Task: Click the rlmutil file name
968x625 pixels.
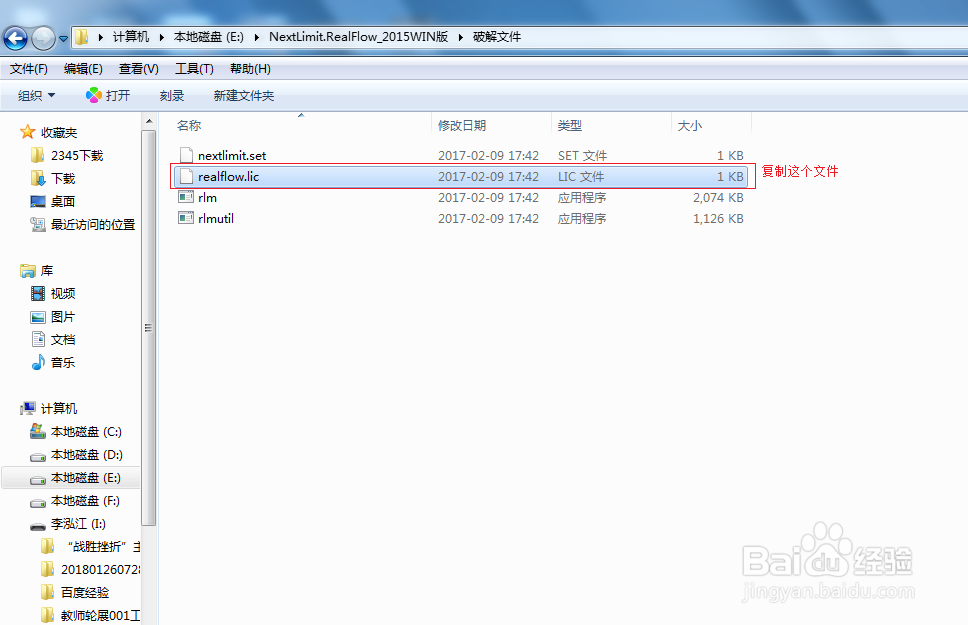Action: click(x=215, y=218)
